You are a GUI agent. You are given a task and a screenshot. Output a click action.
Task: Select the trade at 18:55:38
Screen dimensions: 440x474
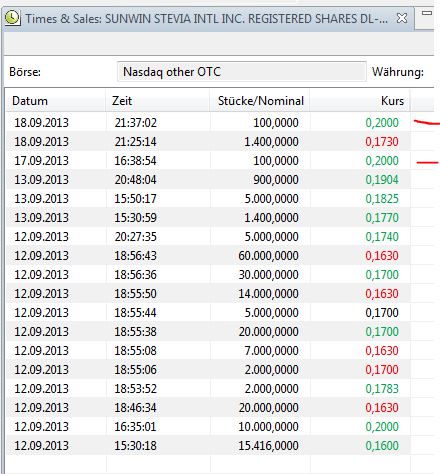coord(208,332)
